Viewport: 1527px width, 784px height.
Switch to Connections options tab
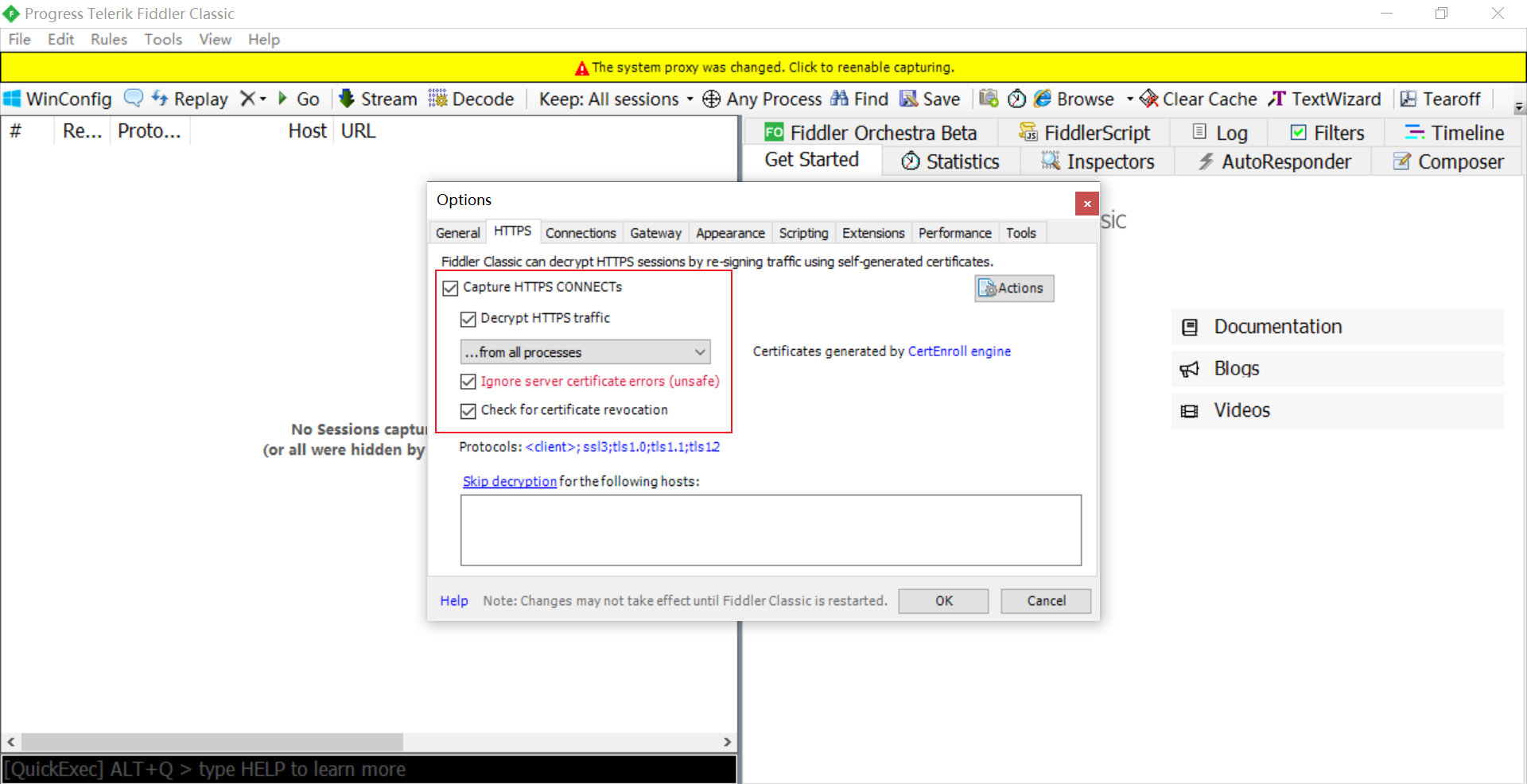[x=581, y=233]
